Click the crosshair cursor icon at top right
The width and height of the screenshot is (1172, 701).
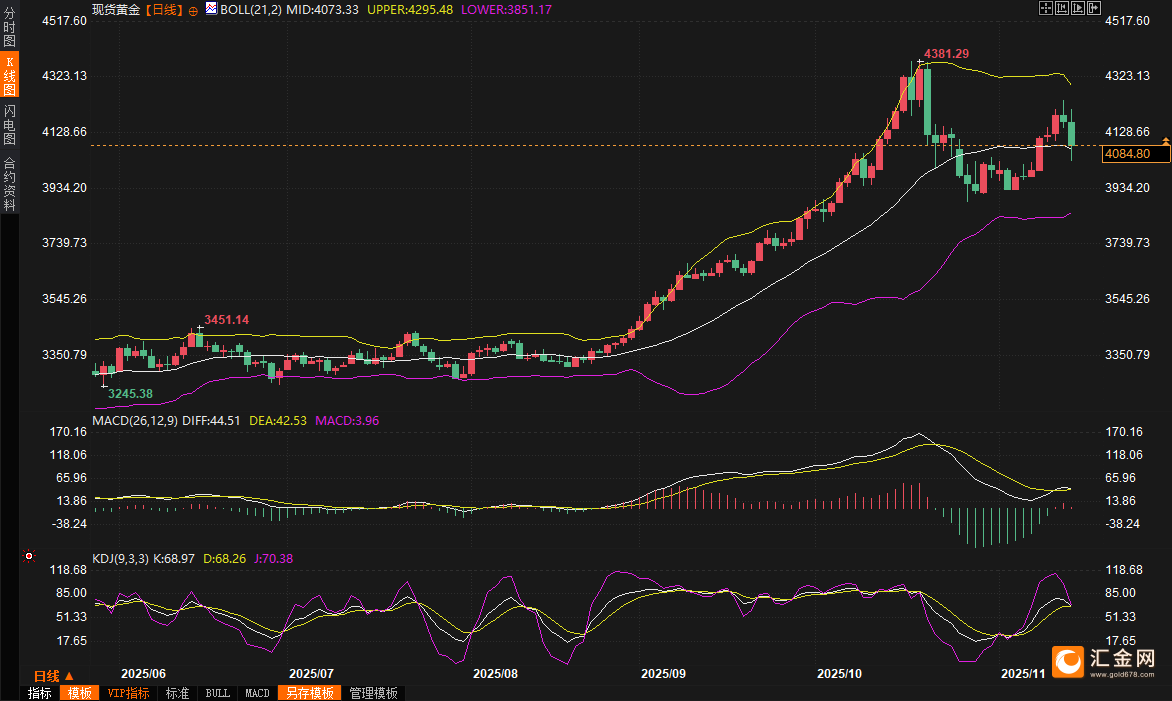coord(1046,8)
